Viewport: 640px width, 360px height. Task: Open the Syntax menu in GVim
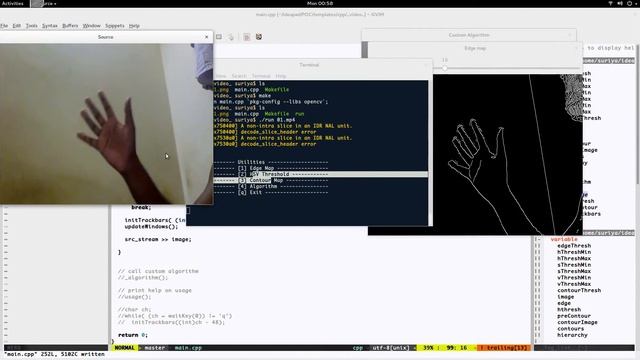(x=50, y=26)
